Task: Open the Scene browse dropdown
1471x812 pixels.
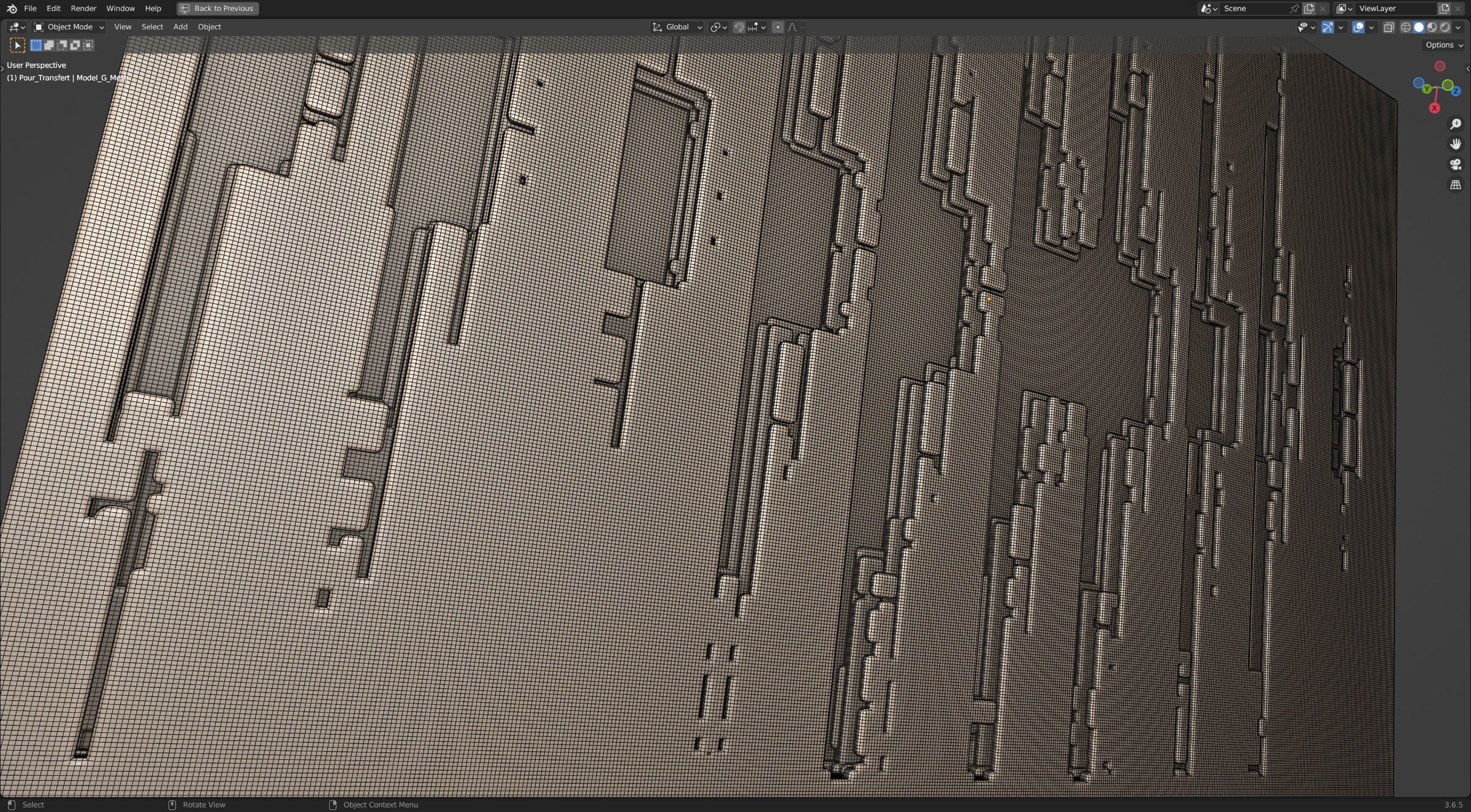Action: (1209, 9)
